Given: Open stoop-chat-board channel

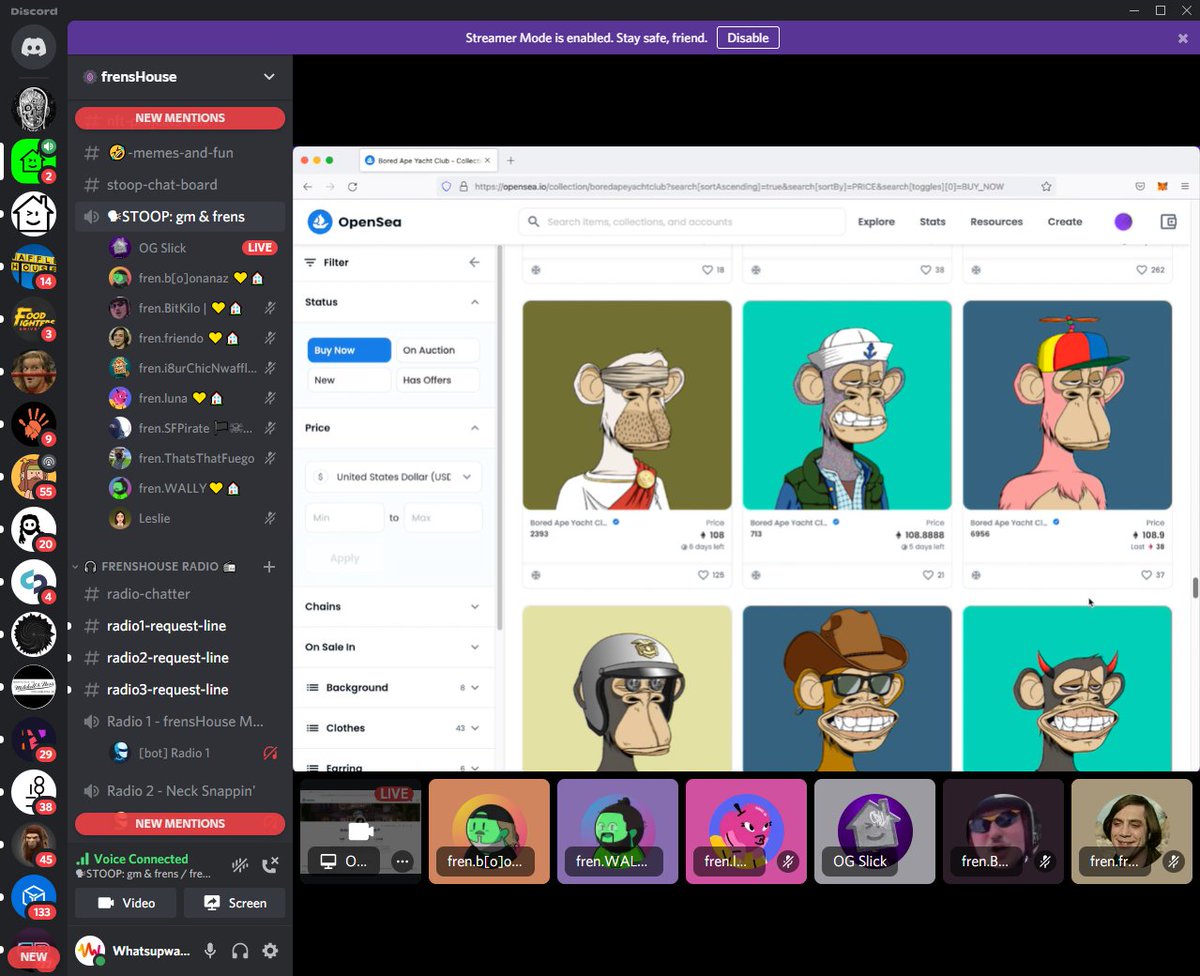Looking at the screenshot, I should tap(180, 185).
